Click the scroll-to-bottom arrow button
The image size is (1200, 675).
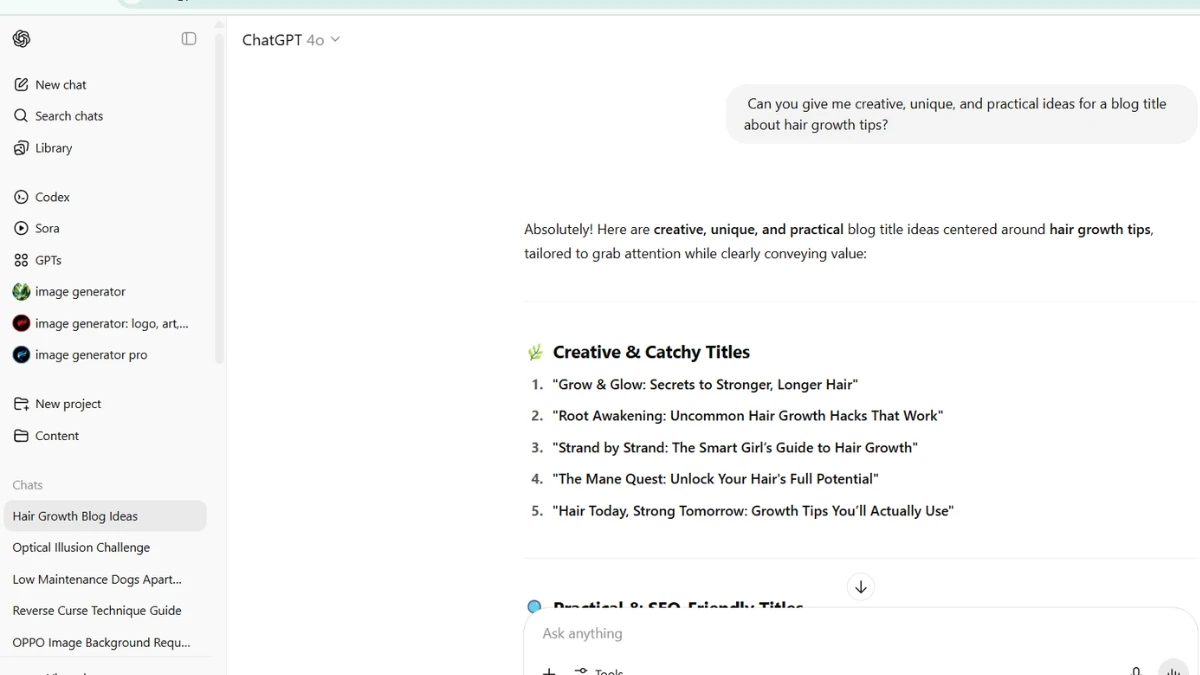(861, 587)
